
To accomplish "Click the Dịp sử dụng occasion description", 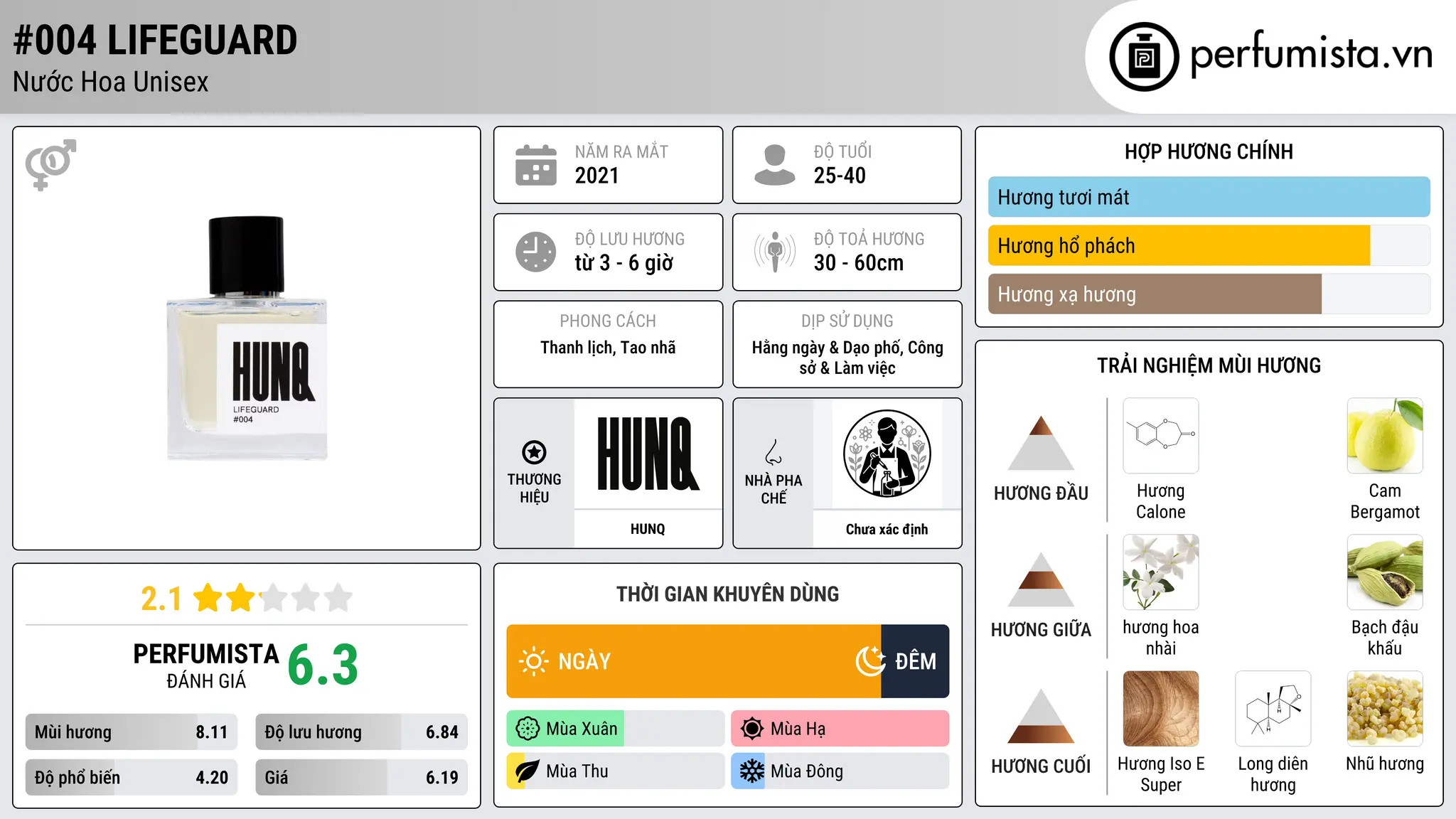I will pos(847,358).
